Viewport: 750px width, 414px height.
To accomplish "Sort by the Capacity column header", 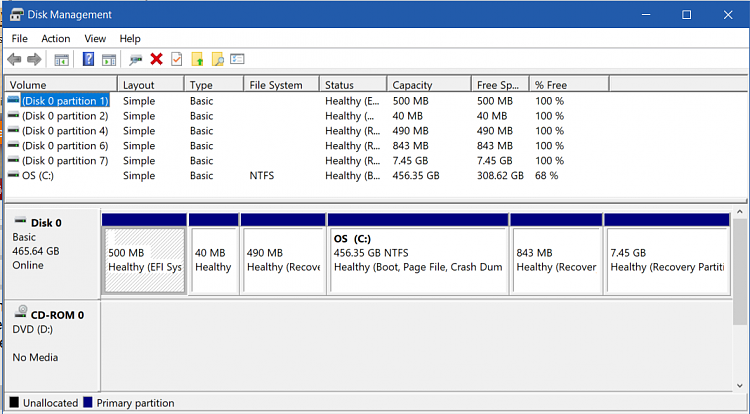I will point(429,85).
